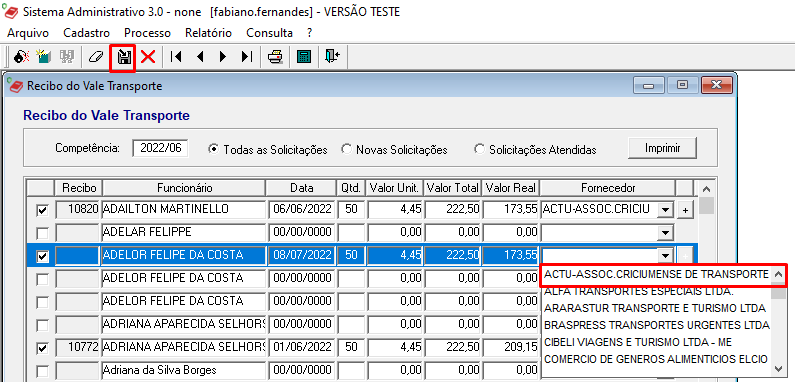Open the Processo menu
Image resolution: width=795 pixels, height=382 pixels.
tap(148, 33)
